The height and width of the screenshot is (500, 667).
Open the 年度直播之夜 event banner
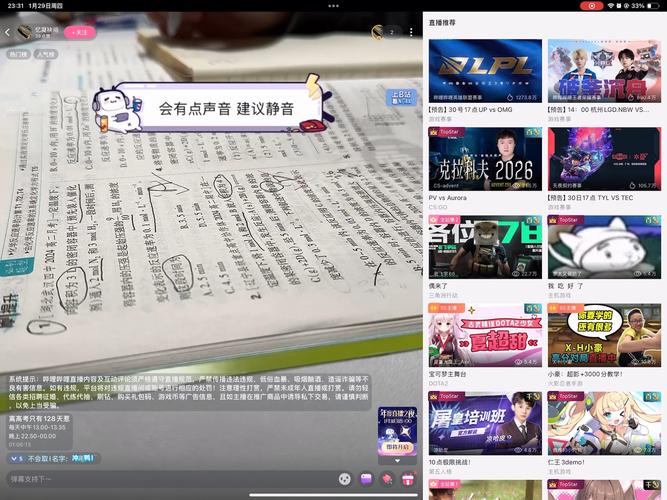point(397,431)
